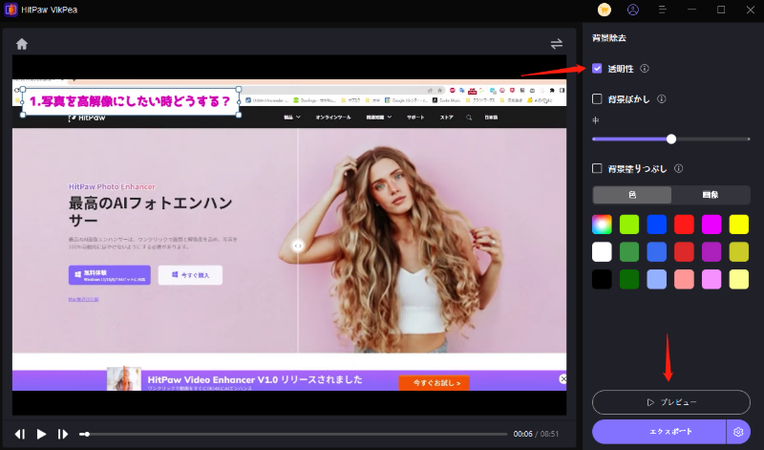Screen dimensions: 764x450
Task: Open the user account icon
Action: 633,10
